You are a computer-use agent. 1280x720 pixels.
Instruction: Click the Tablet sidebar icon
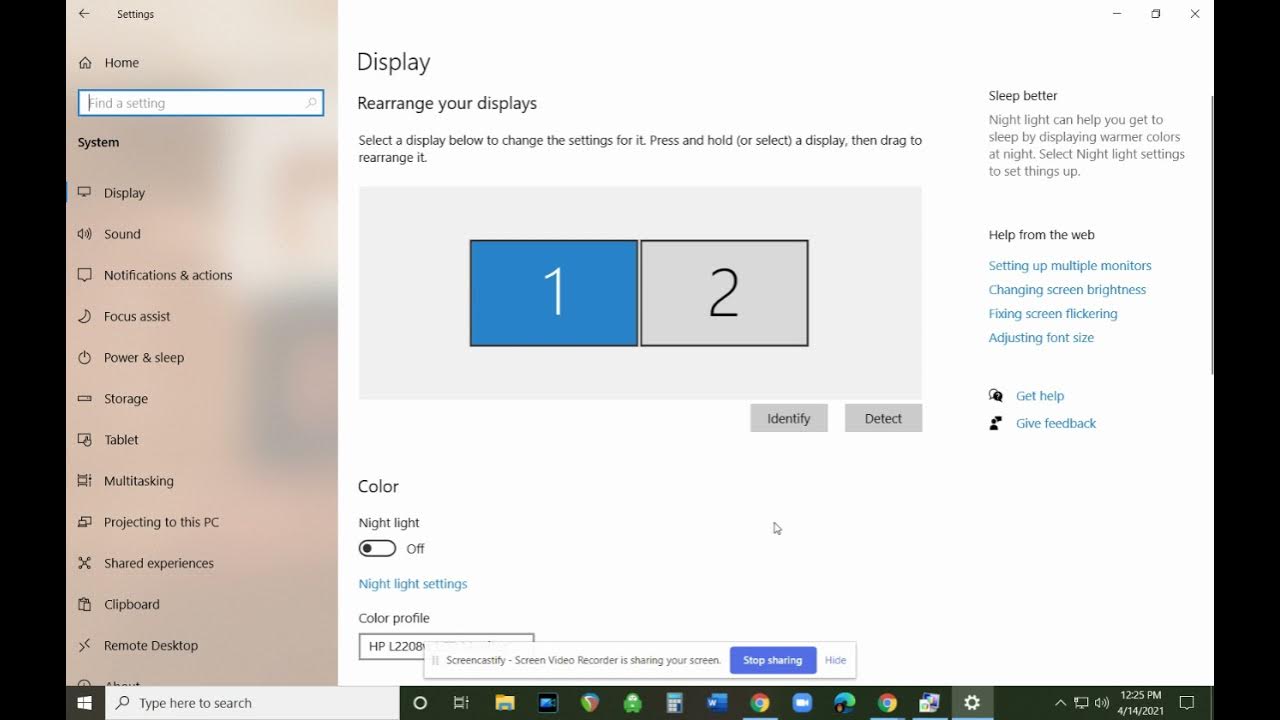pos(84,439)
